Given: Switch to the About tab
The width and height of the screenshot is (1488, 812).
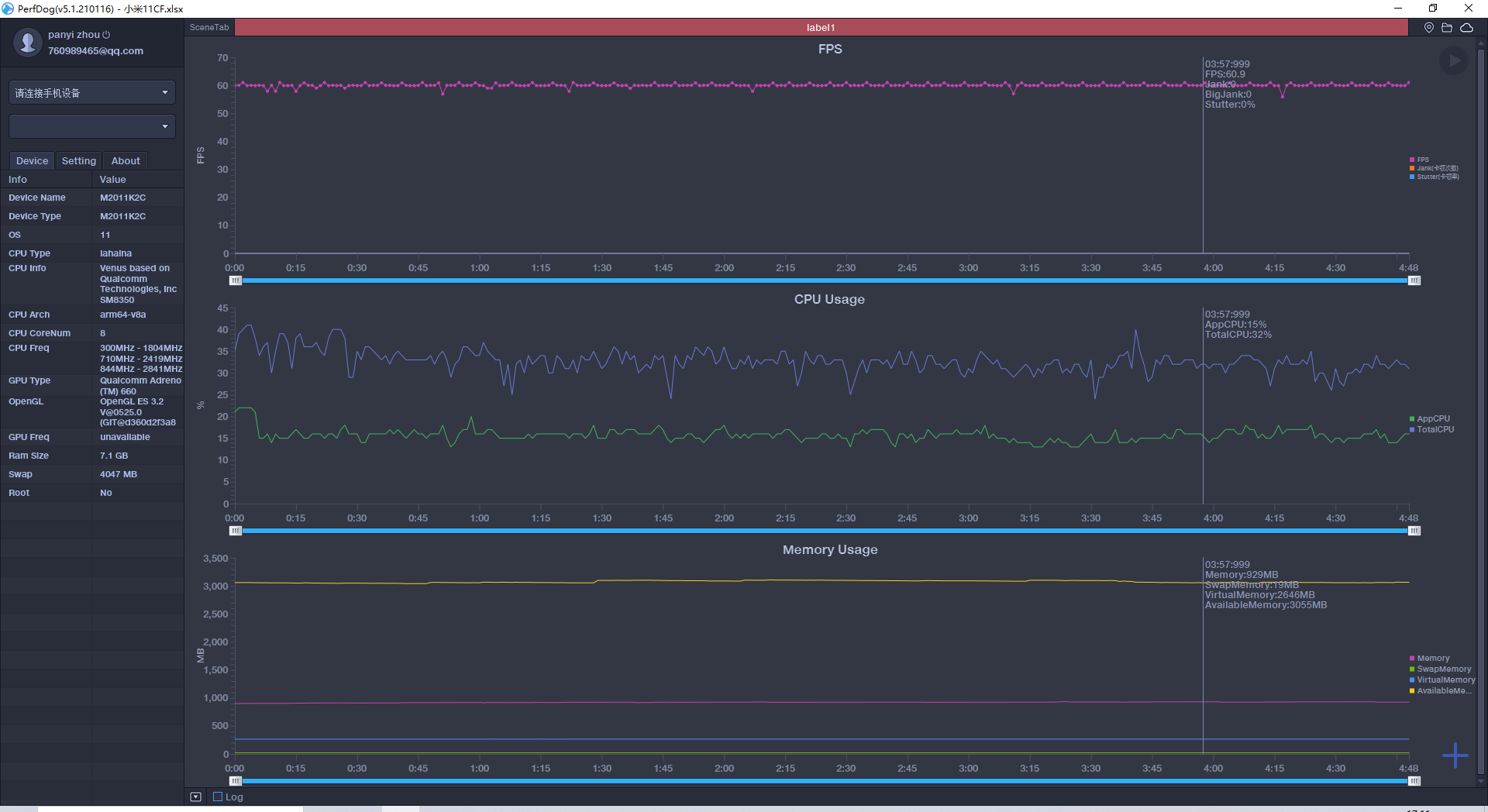Looking at the screenshot, I should (x=126, y=160).
